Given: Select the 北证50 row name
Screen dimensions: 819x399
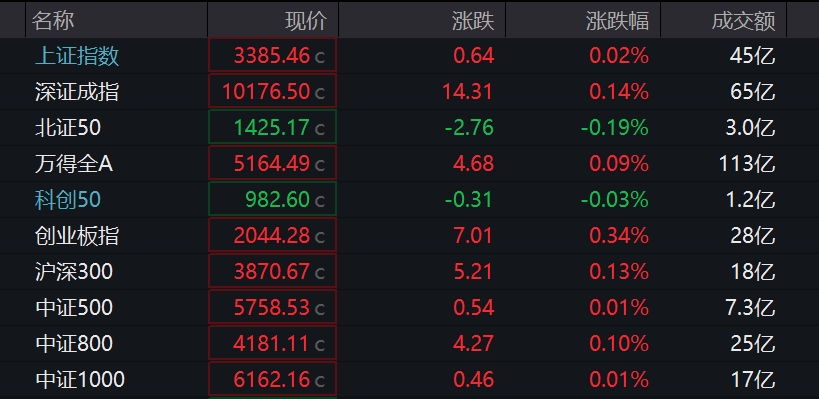Looking at the screenshot, I should [68, 128].
